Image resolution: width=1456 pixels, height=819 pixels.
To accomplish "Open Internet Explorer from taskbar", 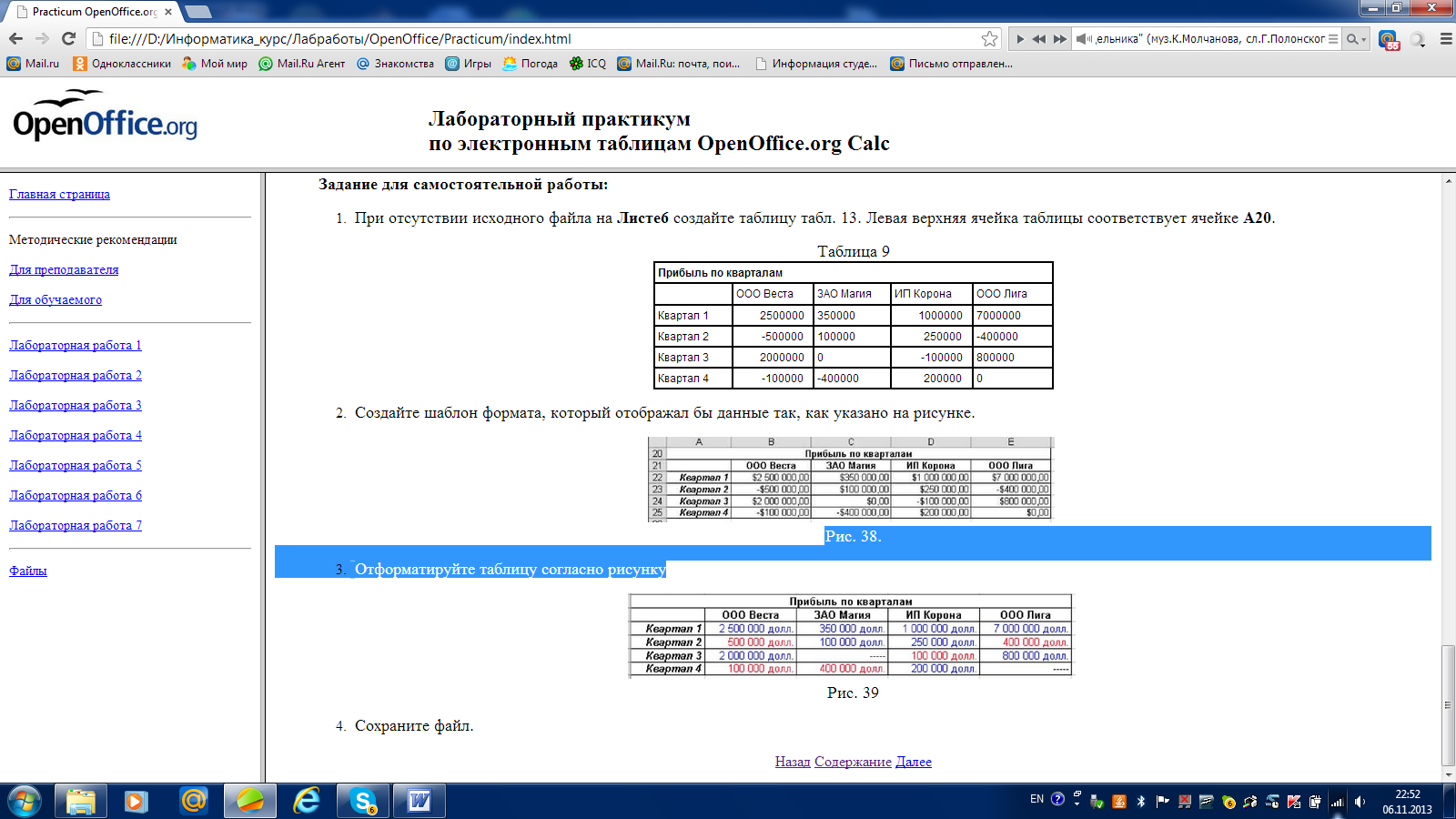I will pyautogui.click(x=307, y=802).
